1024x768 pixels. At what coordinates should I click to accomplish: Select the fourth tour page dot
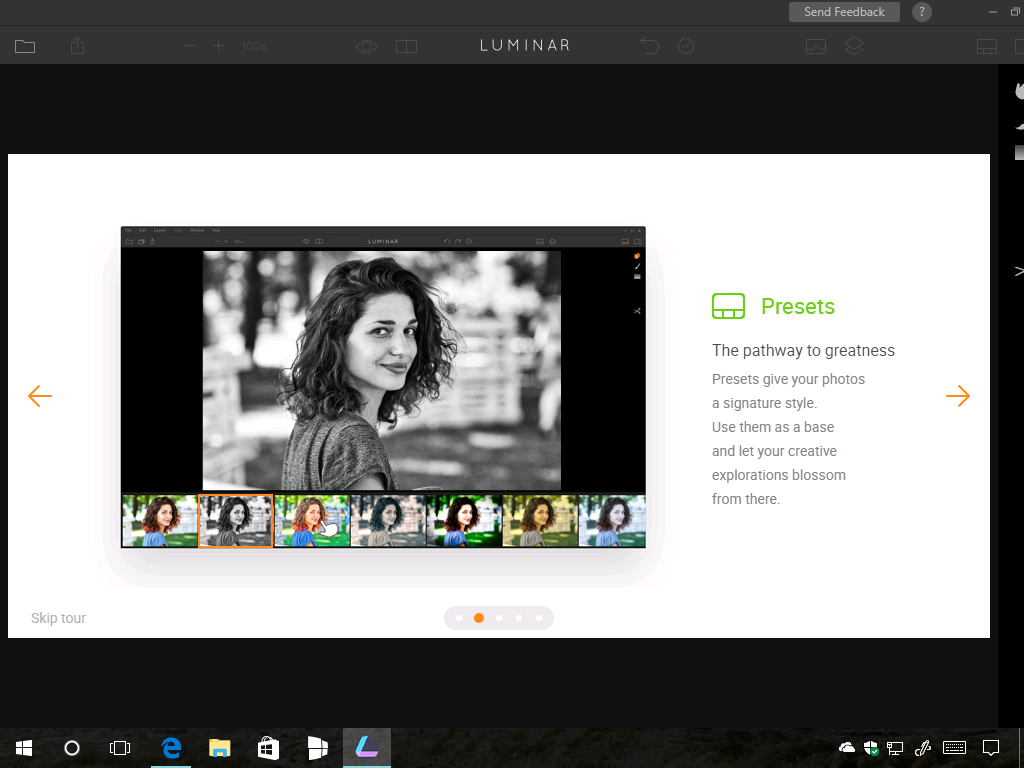[519, 618]
